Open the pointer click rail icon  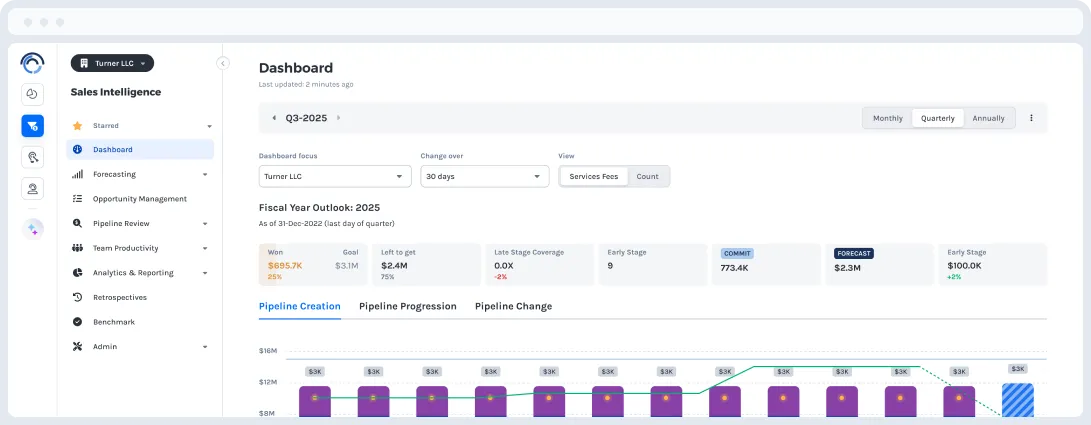point(32,157)
